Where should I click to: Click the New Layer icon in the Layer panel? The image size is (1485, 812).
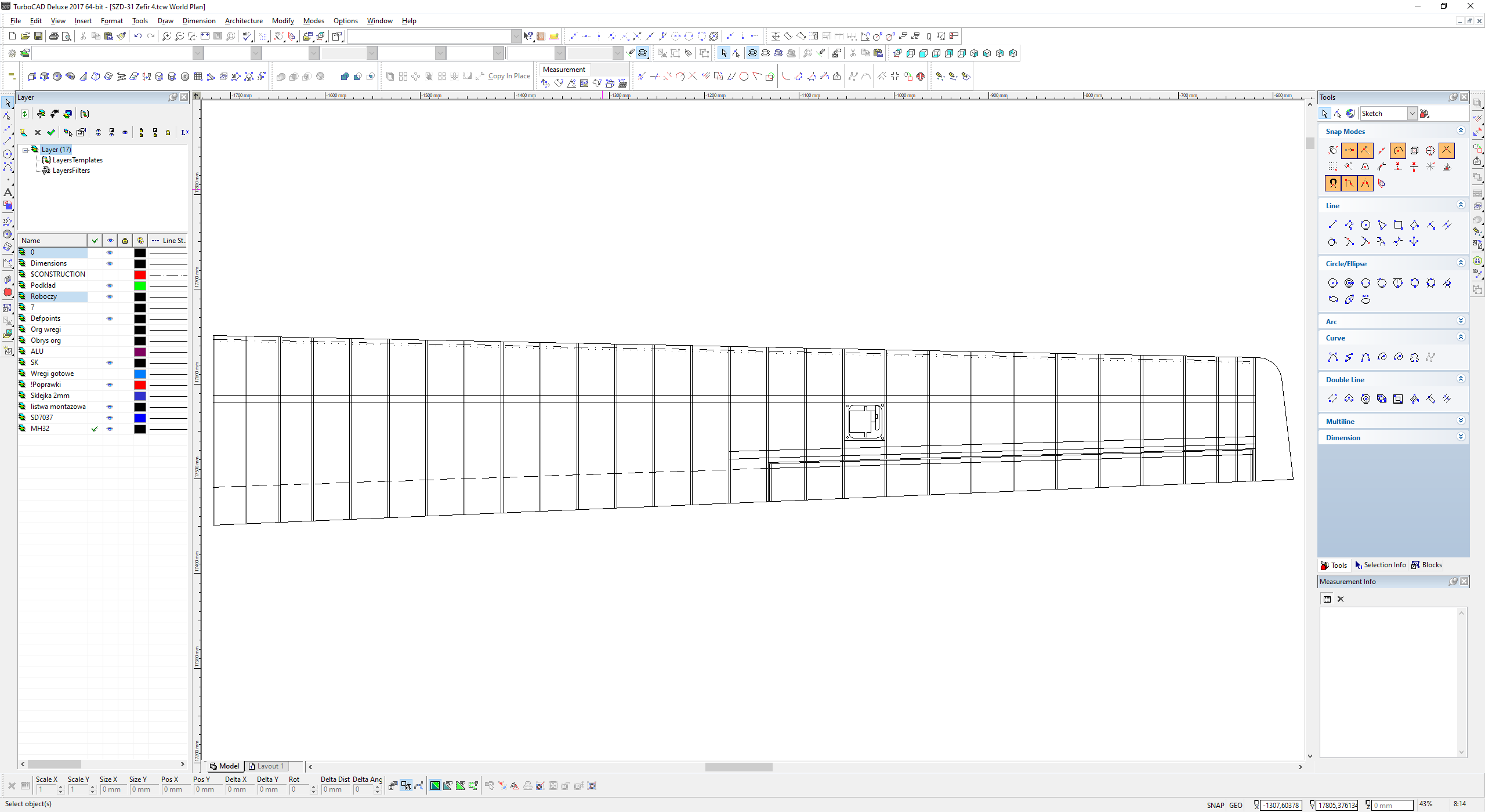click(x=24, y=133)
